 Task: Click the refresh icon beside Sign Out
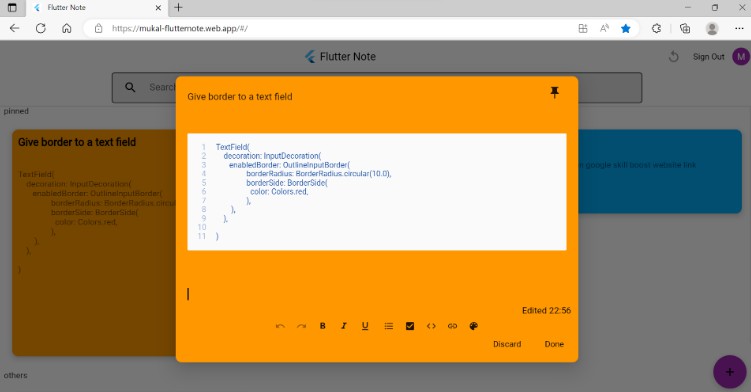coord(673,57)
